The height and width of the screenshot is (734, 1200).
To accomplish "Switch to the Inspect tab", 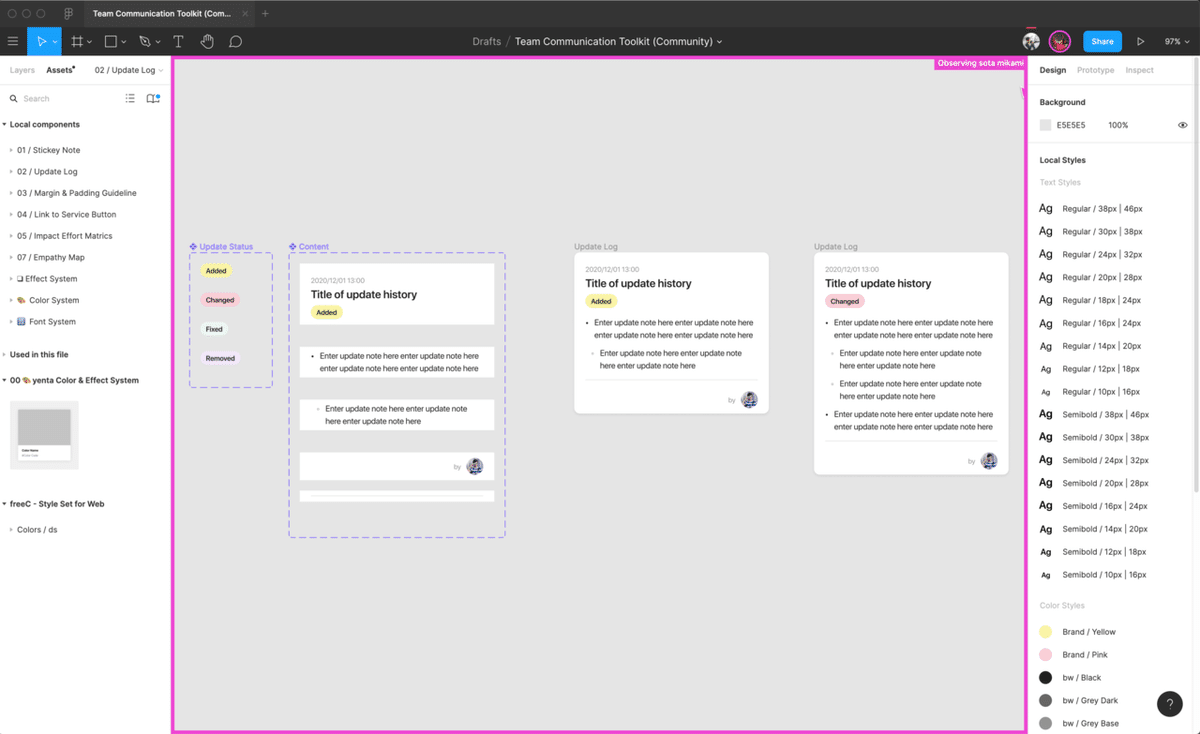I will pos(1139,70).
